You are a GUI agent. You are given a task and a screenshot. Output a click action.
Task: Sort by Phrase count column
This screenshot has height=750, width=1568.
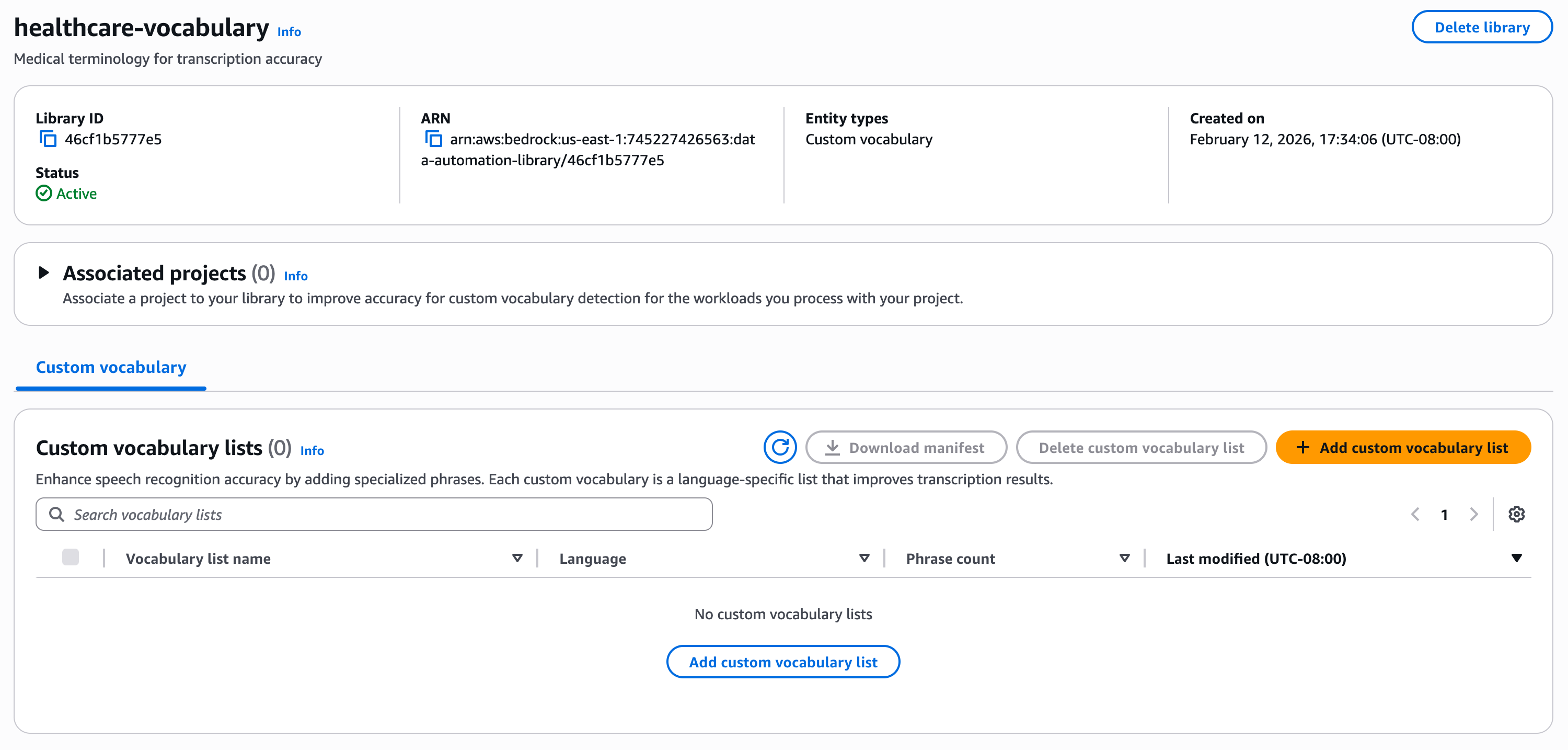[x=1125, y=559]
